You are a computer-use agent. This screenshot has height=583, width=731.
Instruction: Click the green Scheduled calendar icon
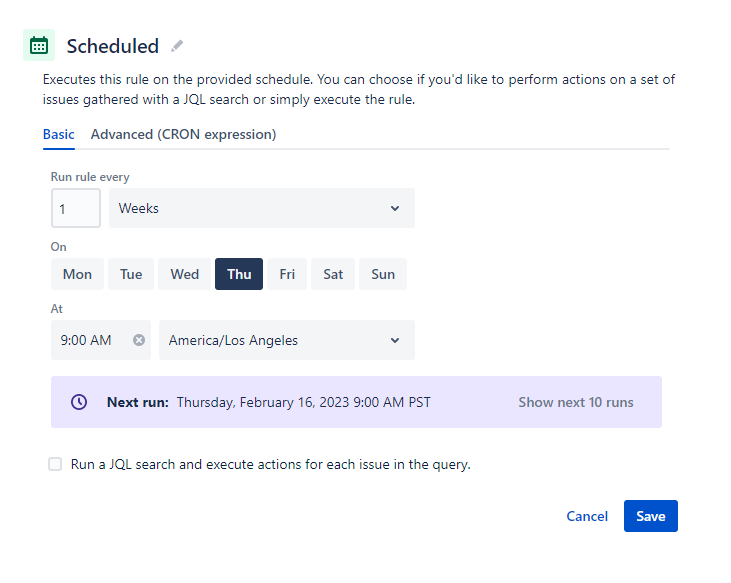39,45
